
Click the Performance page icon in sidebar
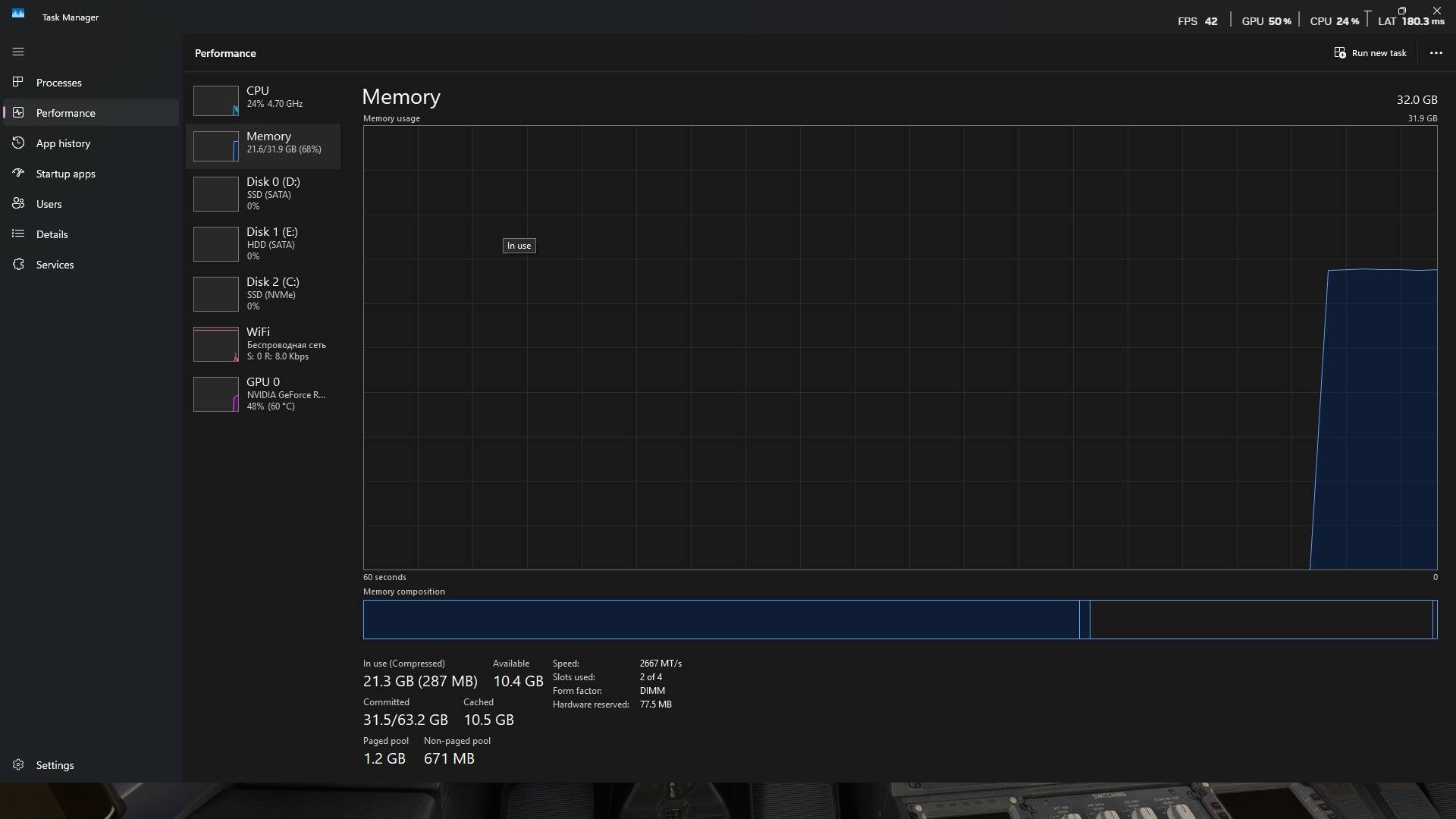[x=18, y=112]
